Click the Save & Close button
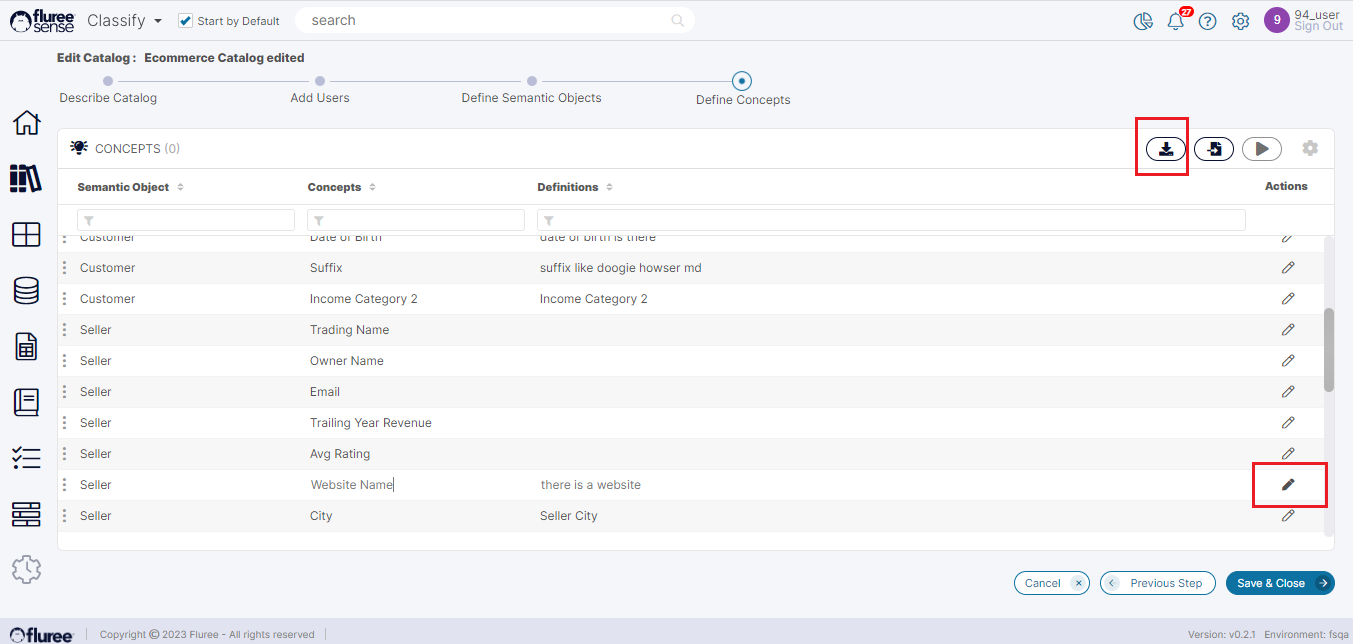 pos(1279,583)
